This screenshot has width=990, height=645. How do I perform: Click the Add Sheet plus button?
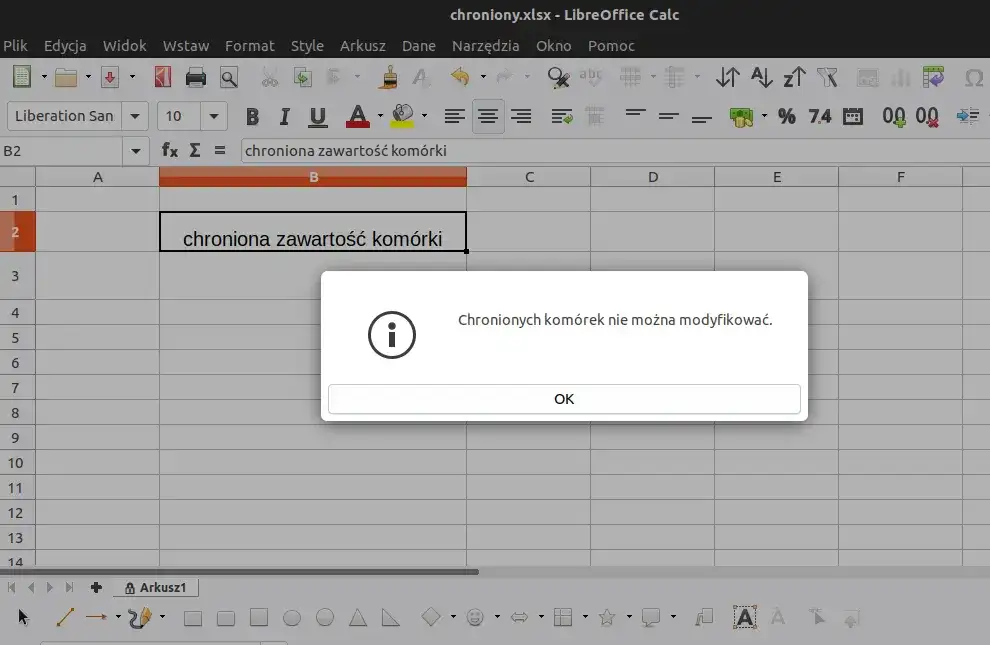coord(94,587)
